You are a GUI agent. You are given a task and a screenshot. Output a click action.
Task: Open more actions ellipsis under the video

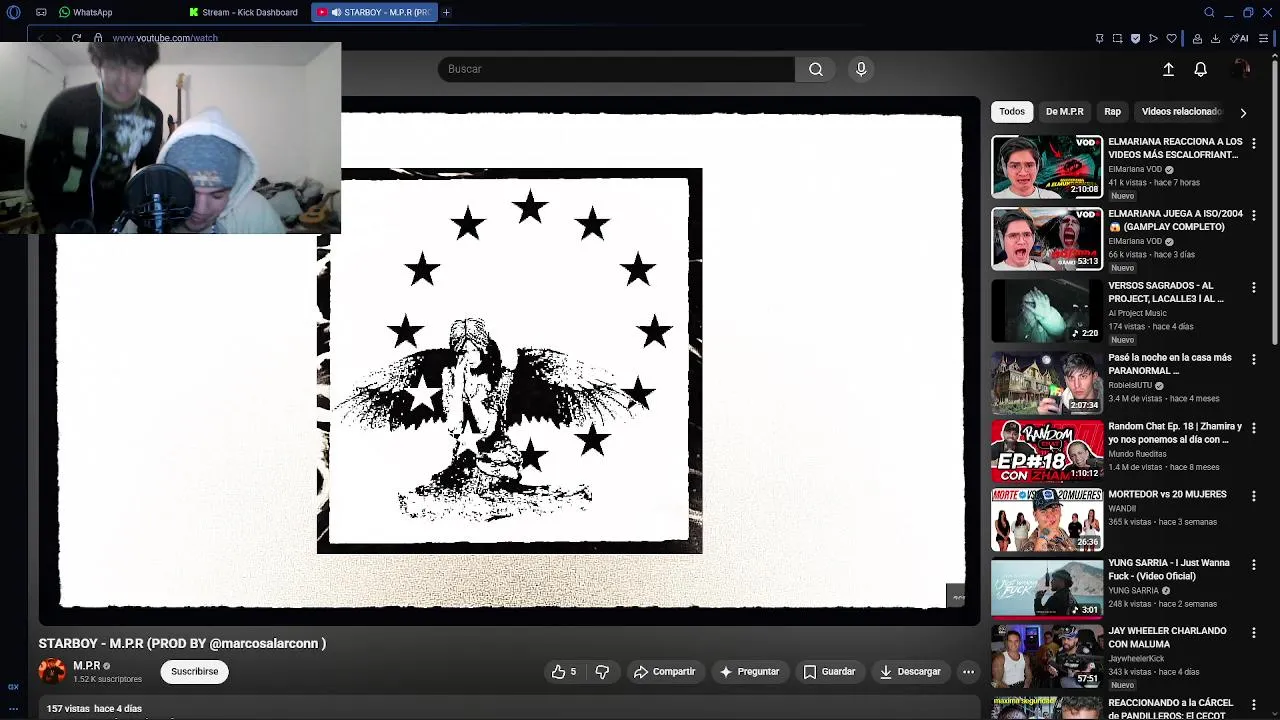pos(968,672)
